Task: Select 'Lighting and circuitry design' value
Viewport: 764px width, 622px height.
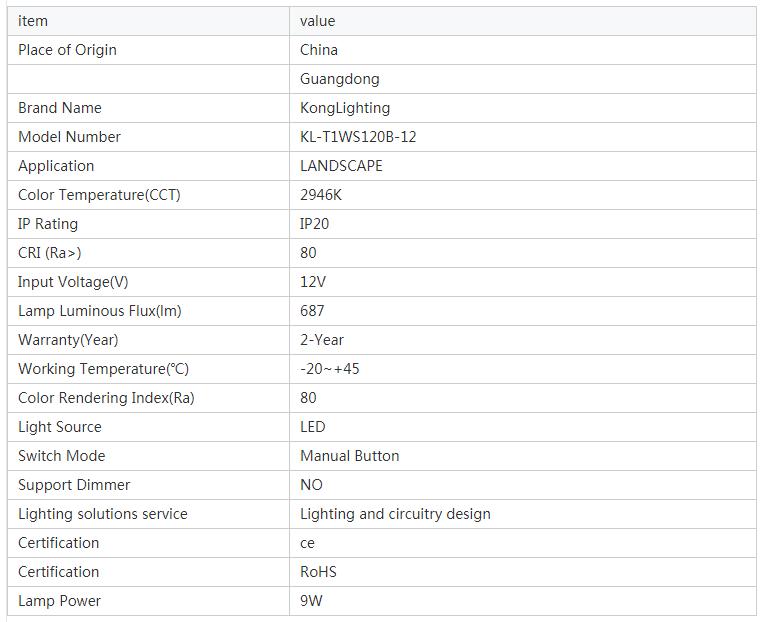Action: (x=395, y=514)
